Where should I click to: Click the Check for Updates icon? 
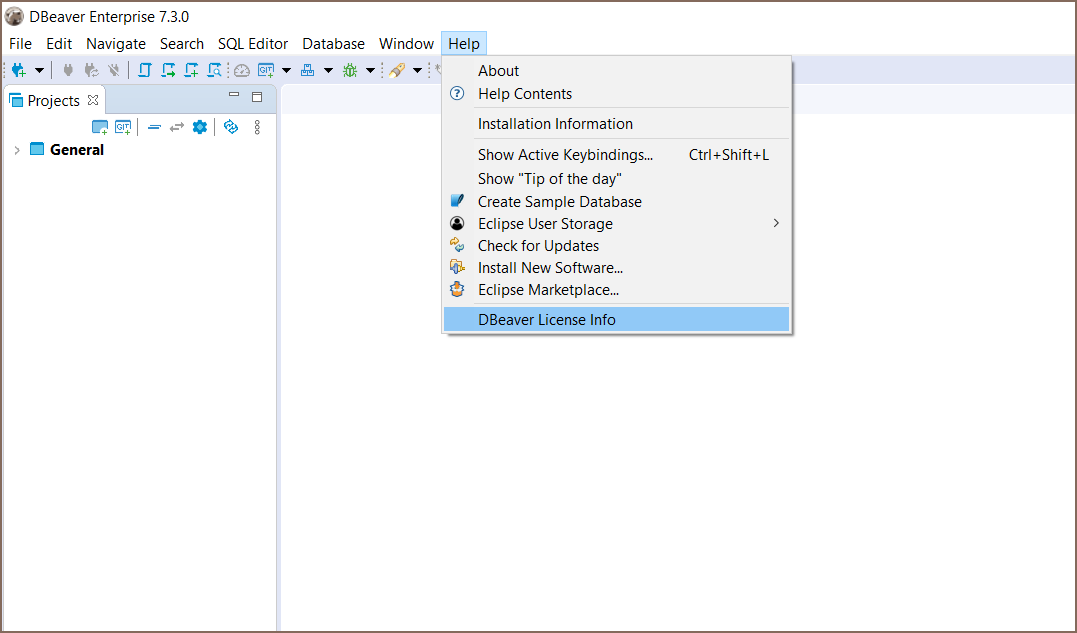(x=457, y=244)
